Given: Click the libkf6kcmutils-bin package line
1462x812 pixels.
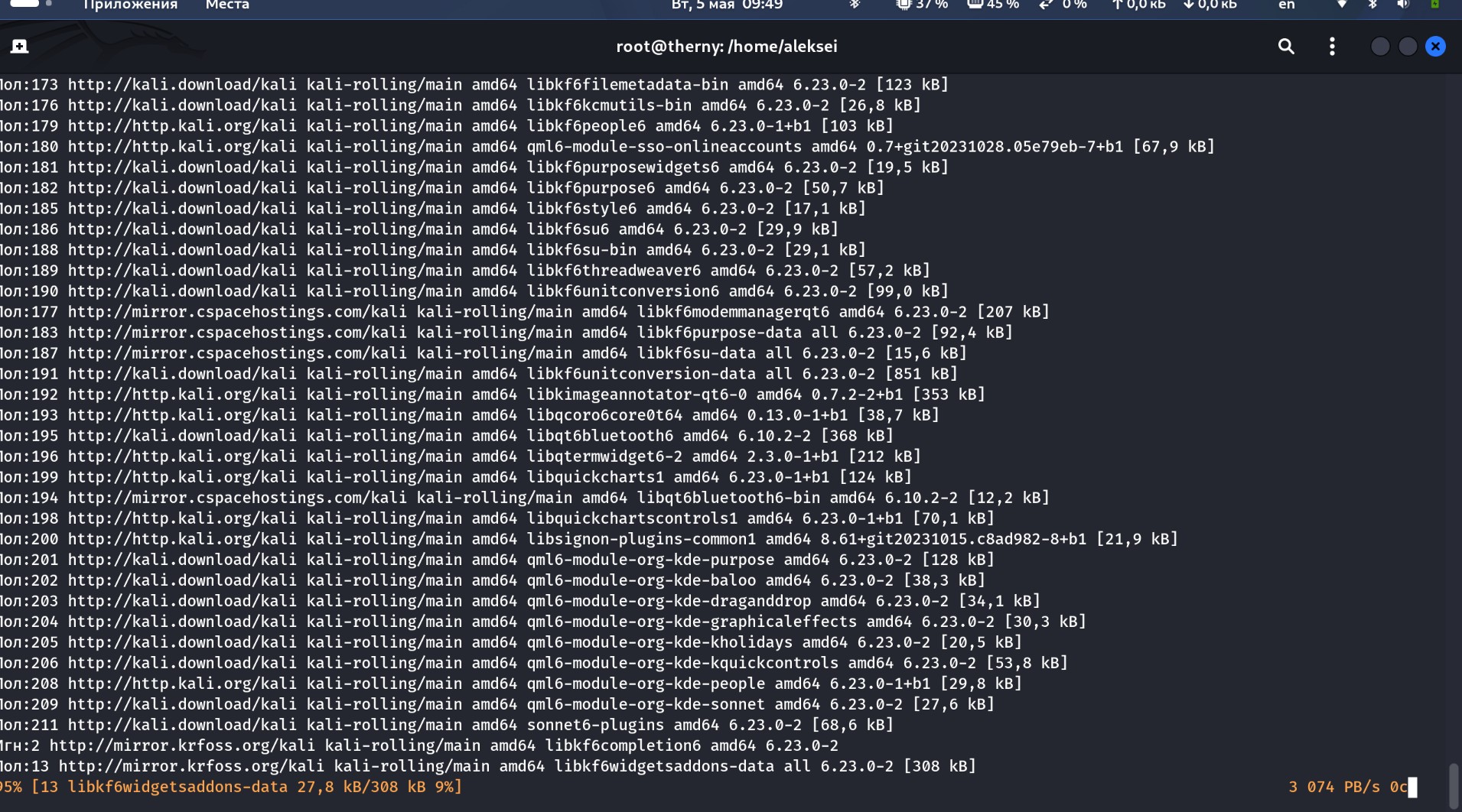Looking at the screenshot, I should [461, 106].
